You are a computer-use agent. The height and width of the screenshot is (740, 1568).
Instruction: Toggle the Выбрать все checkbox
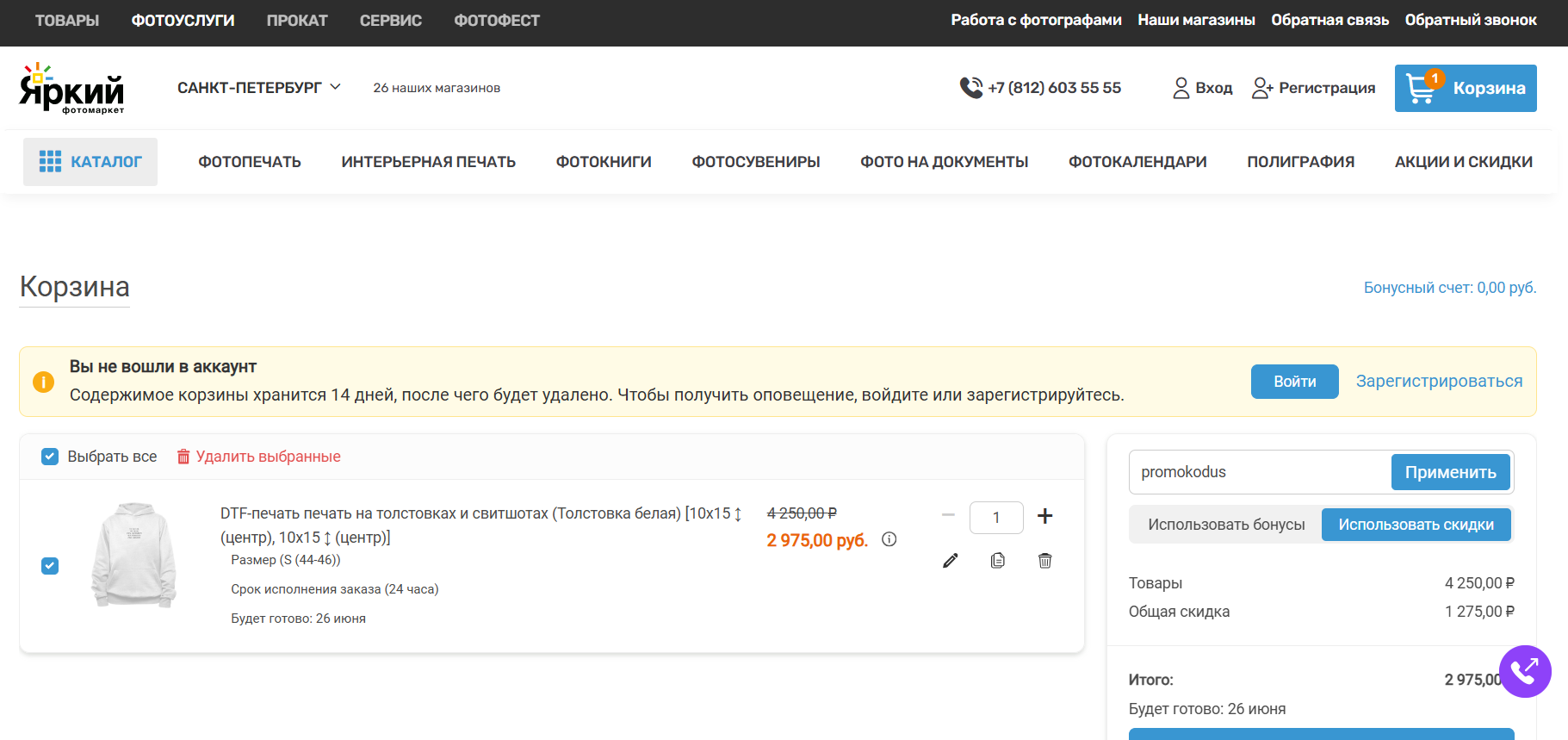pos(50,457)
